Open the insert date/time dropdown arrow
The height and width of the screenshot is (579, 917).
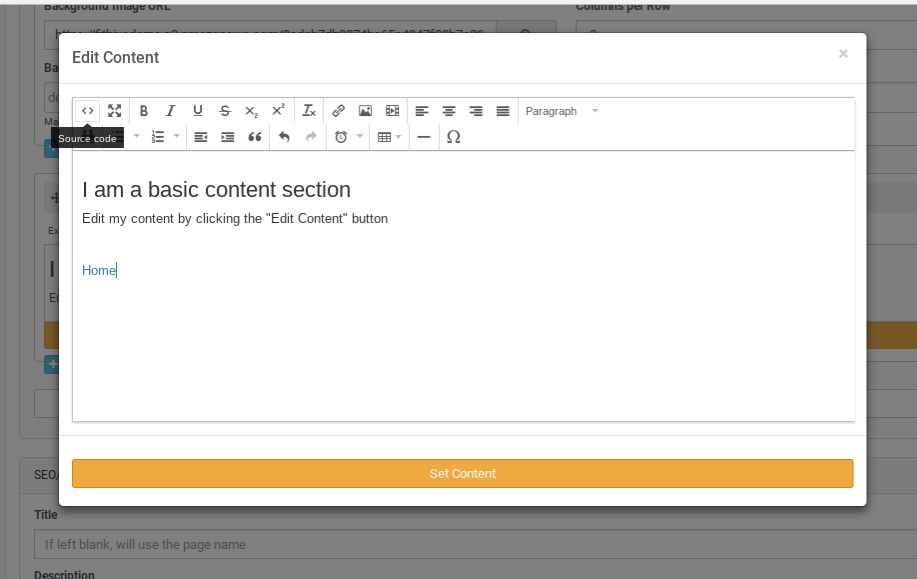[360, 137]
